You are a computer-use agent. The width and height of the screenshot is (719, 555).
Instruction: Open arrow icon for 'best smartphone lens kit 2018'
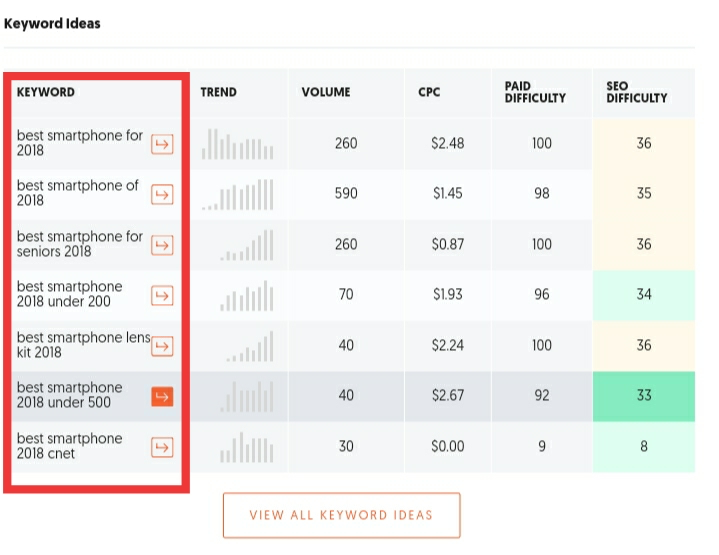pos(162,346)
